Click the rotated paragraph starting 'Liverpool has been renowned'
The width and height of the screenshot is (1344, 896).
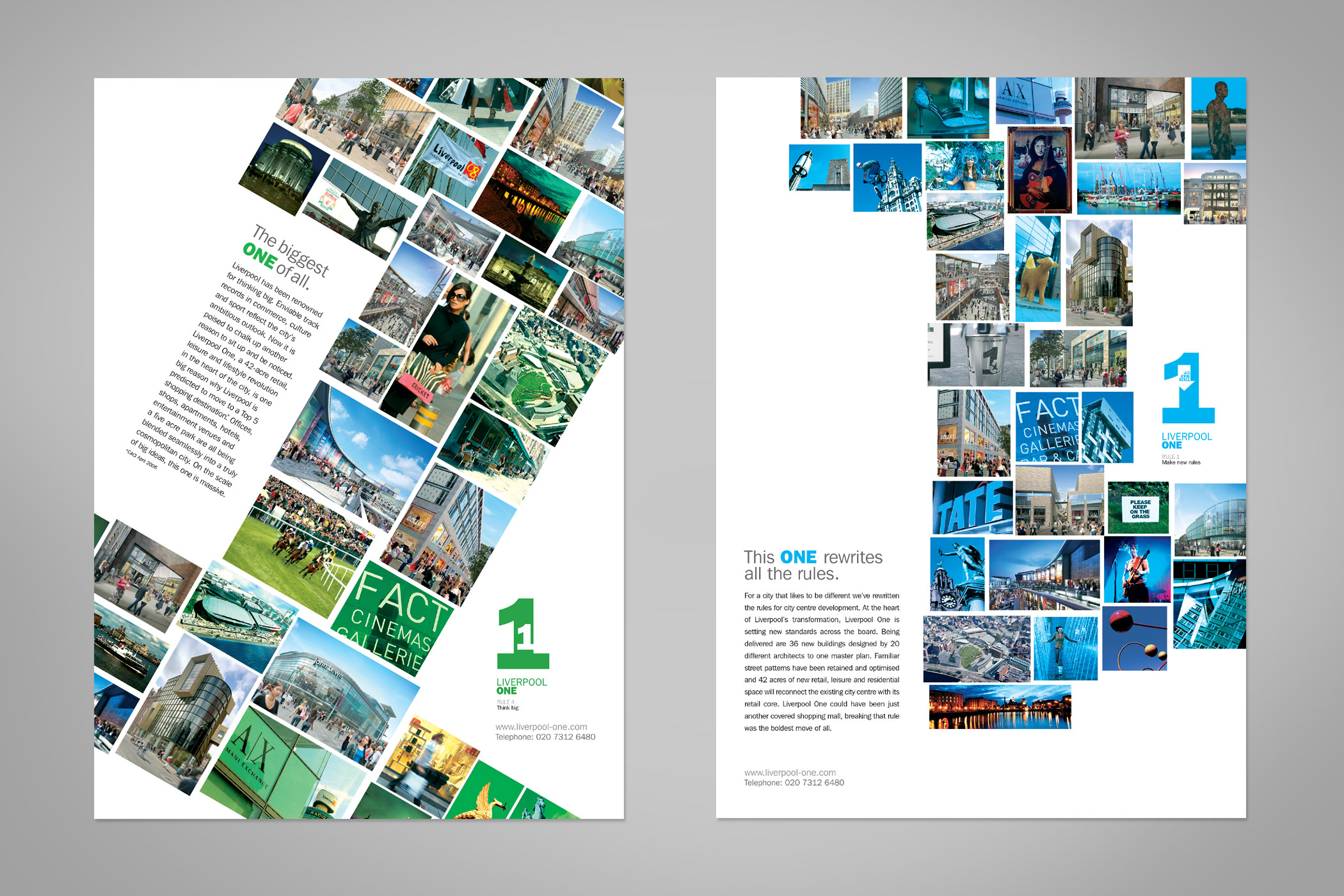pyautogui.click(x=227, y=378)
